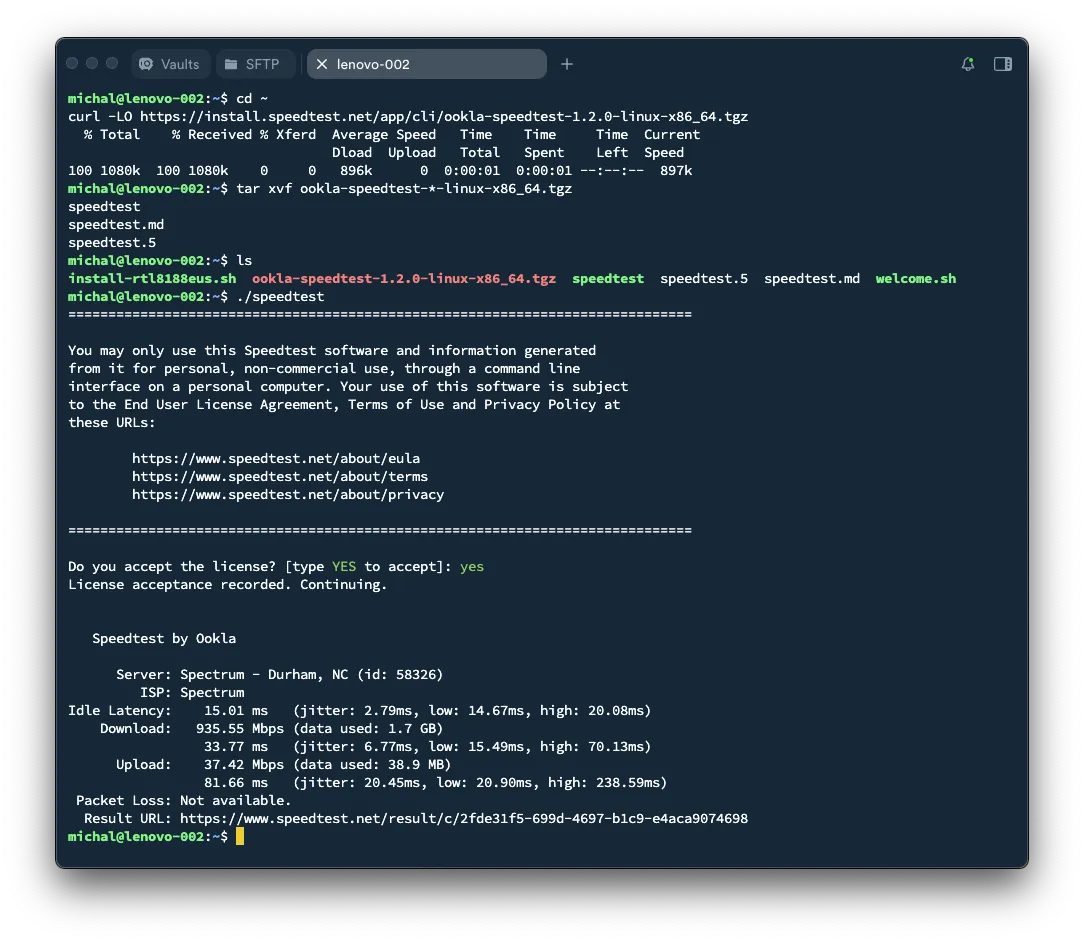Screen dimensions: 1084x942
Task: Click the terms of use URL
Action: point(280,476)
